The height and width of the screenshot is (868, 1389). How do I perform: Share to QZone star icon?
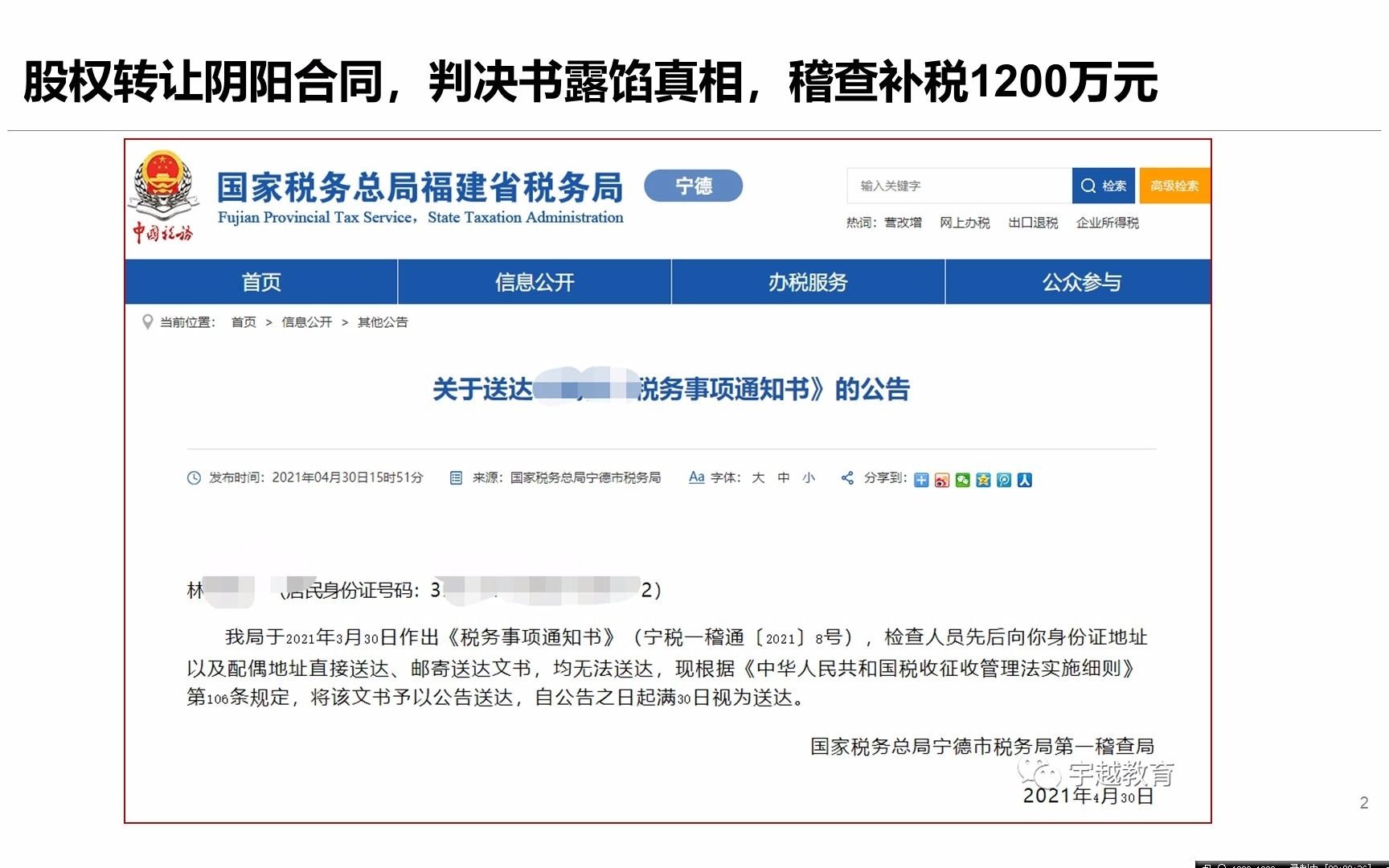coord(983,480)
